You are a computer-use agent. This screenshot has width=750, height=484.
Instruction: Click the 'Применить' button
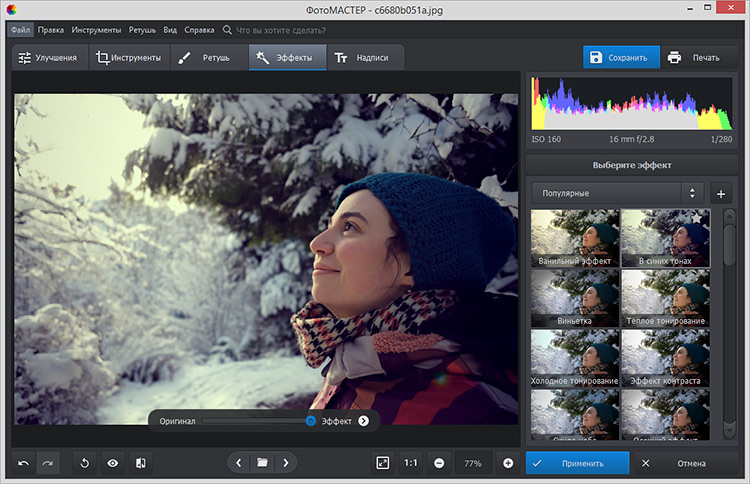(578, 463)
